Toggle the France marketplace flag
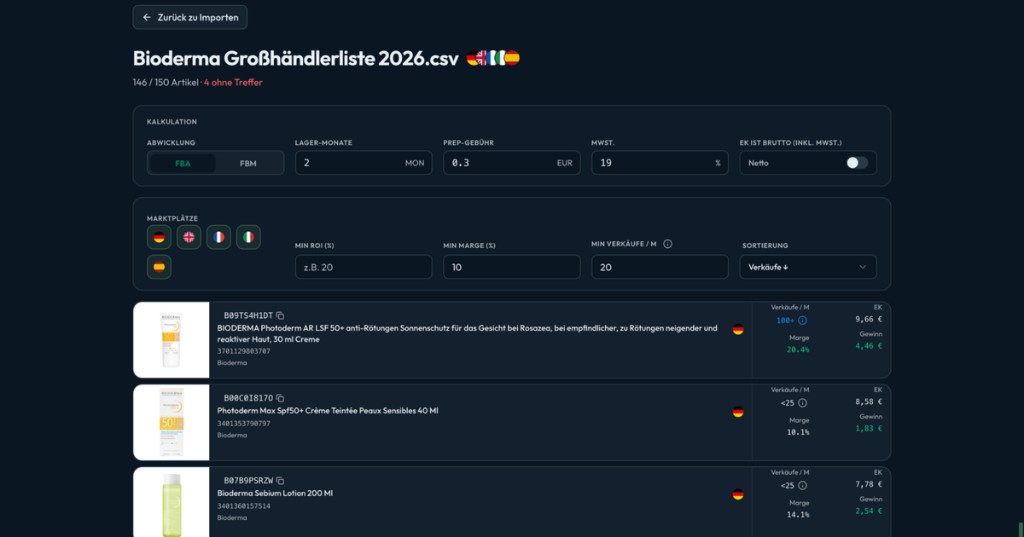Screen dimensions: 1024x537 click(x=219, y=237)
